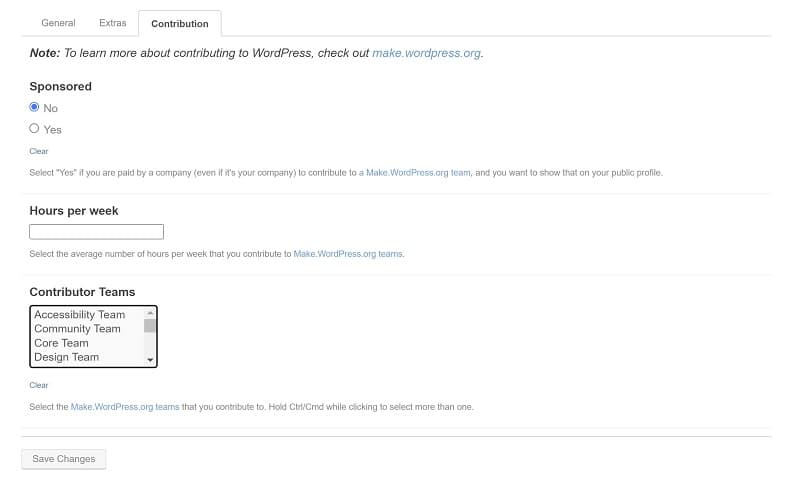Pick Design Team from Contributor Teams
Viewport: 800px width, 479px height.
66,358
